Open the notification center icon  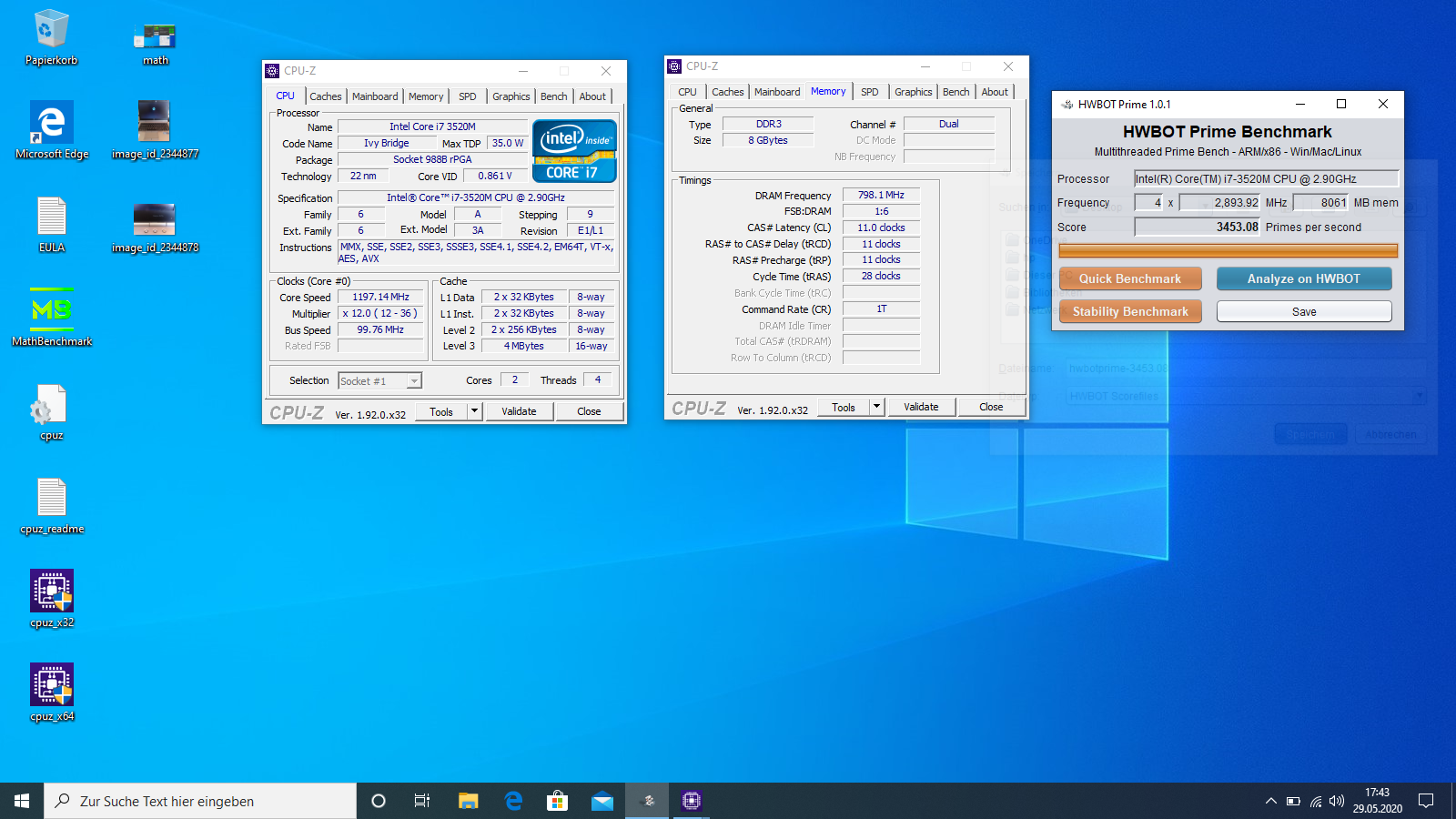(x=1426, y=801)
